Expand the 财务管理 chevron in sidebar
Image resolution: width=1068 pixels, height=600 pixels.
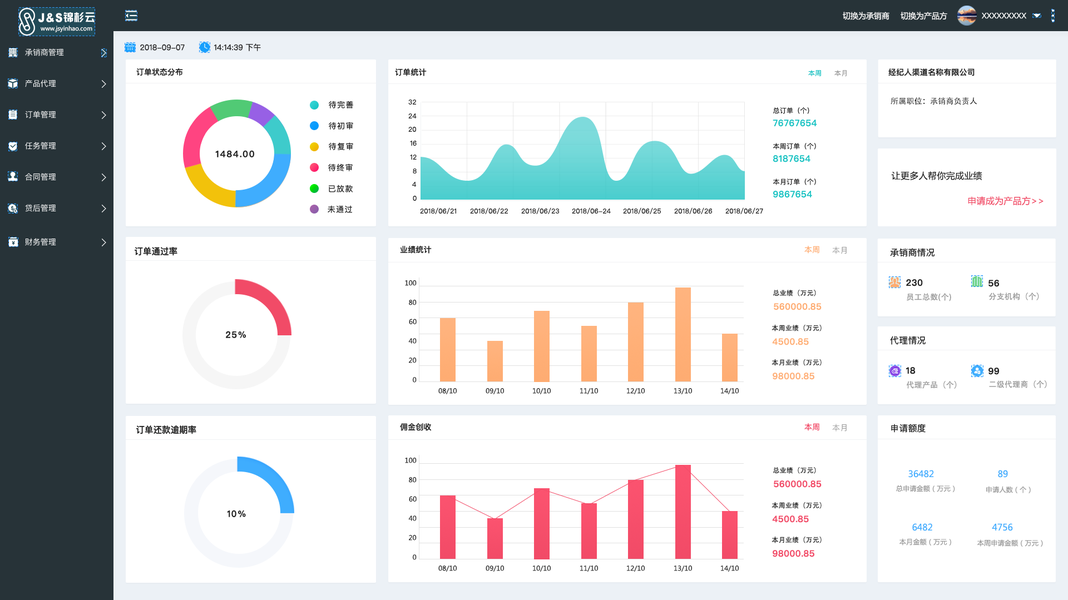[104, 242]
